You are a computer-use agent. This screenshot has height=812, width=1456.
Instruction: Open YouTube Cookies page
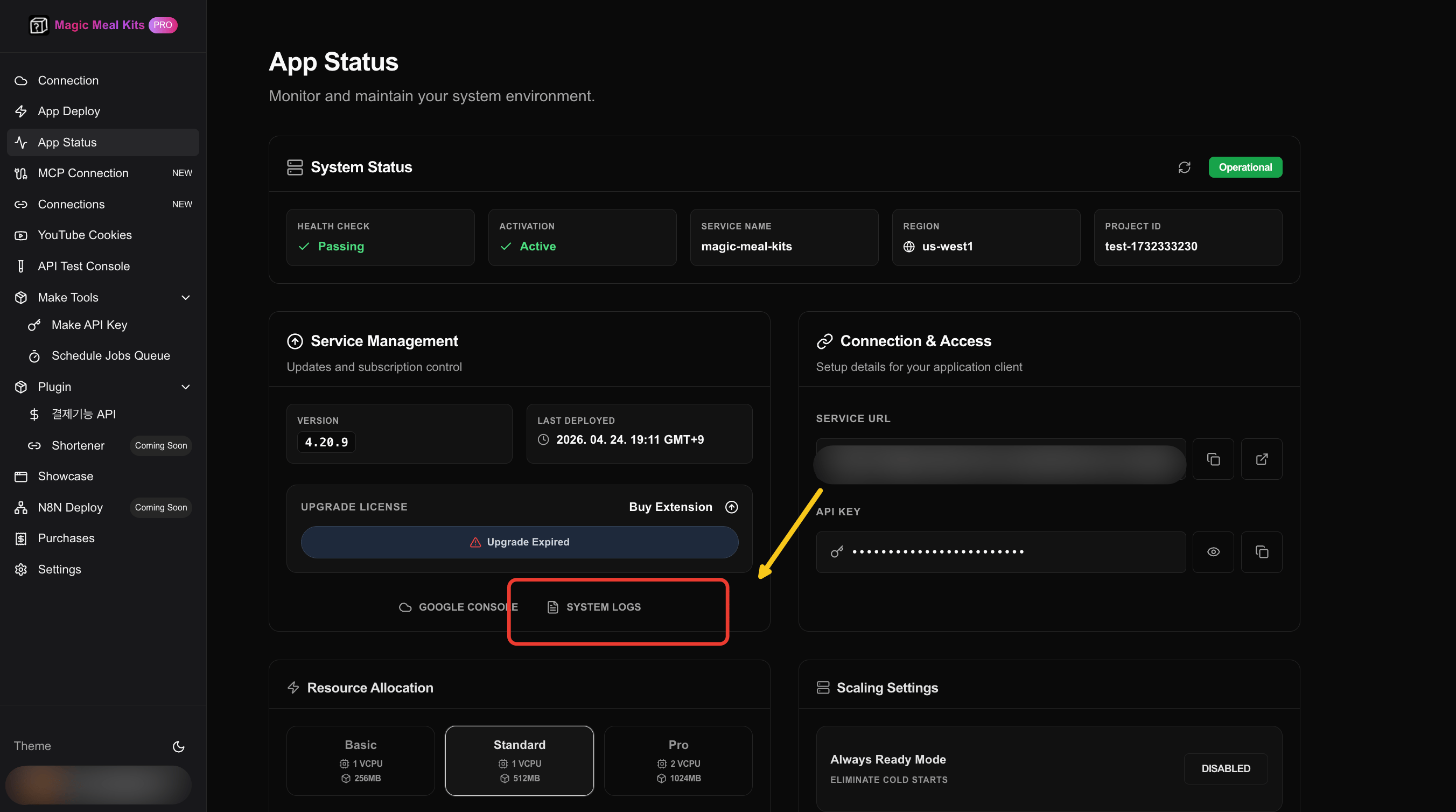[x=103, y=235]
